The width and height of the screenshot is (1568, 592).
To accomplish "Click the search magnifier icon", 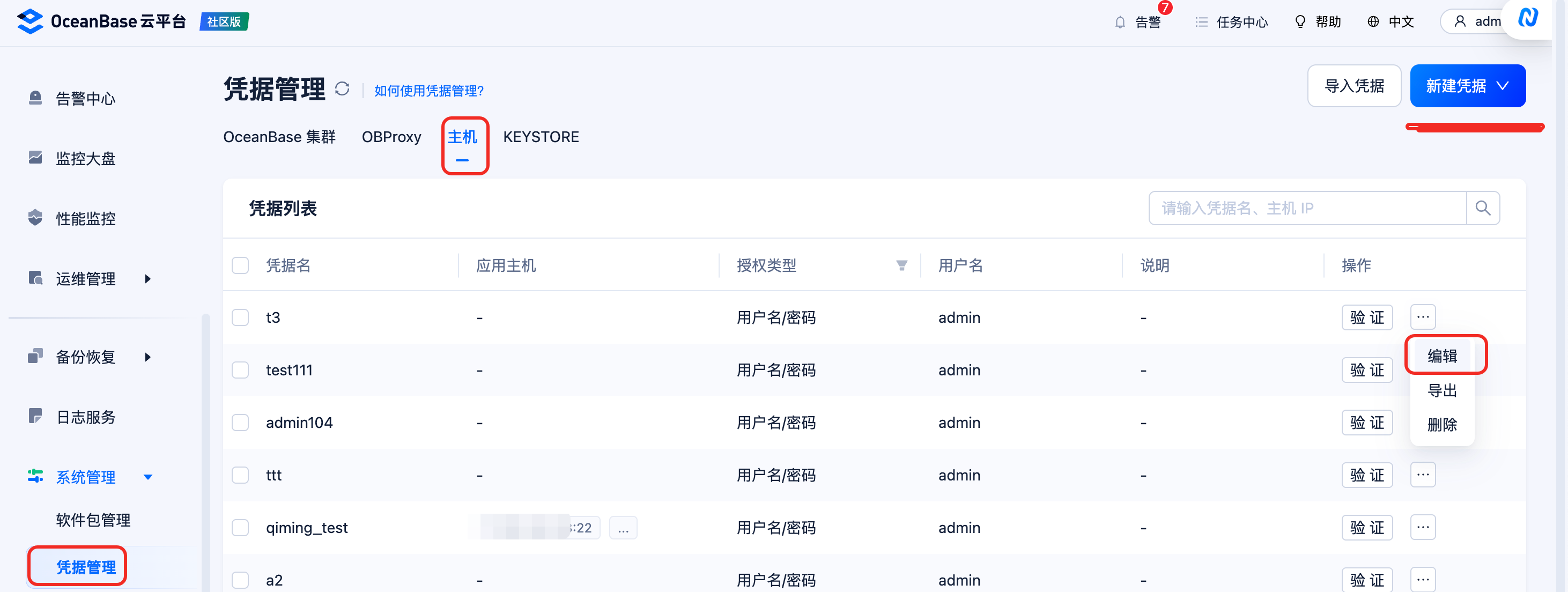I will tap(1483, 209).
